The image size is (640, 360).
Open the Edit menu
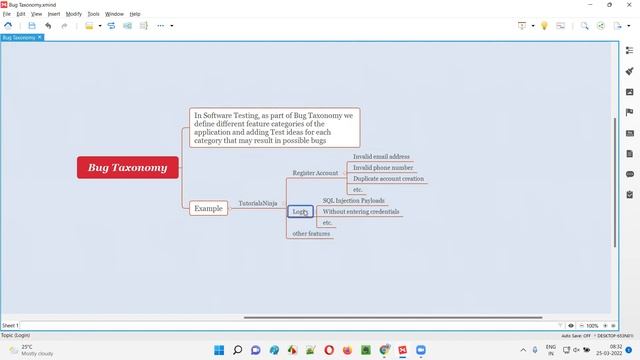click(21, 14)
